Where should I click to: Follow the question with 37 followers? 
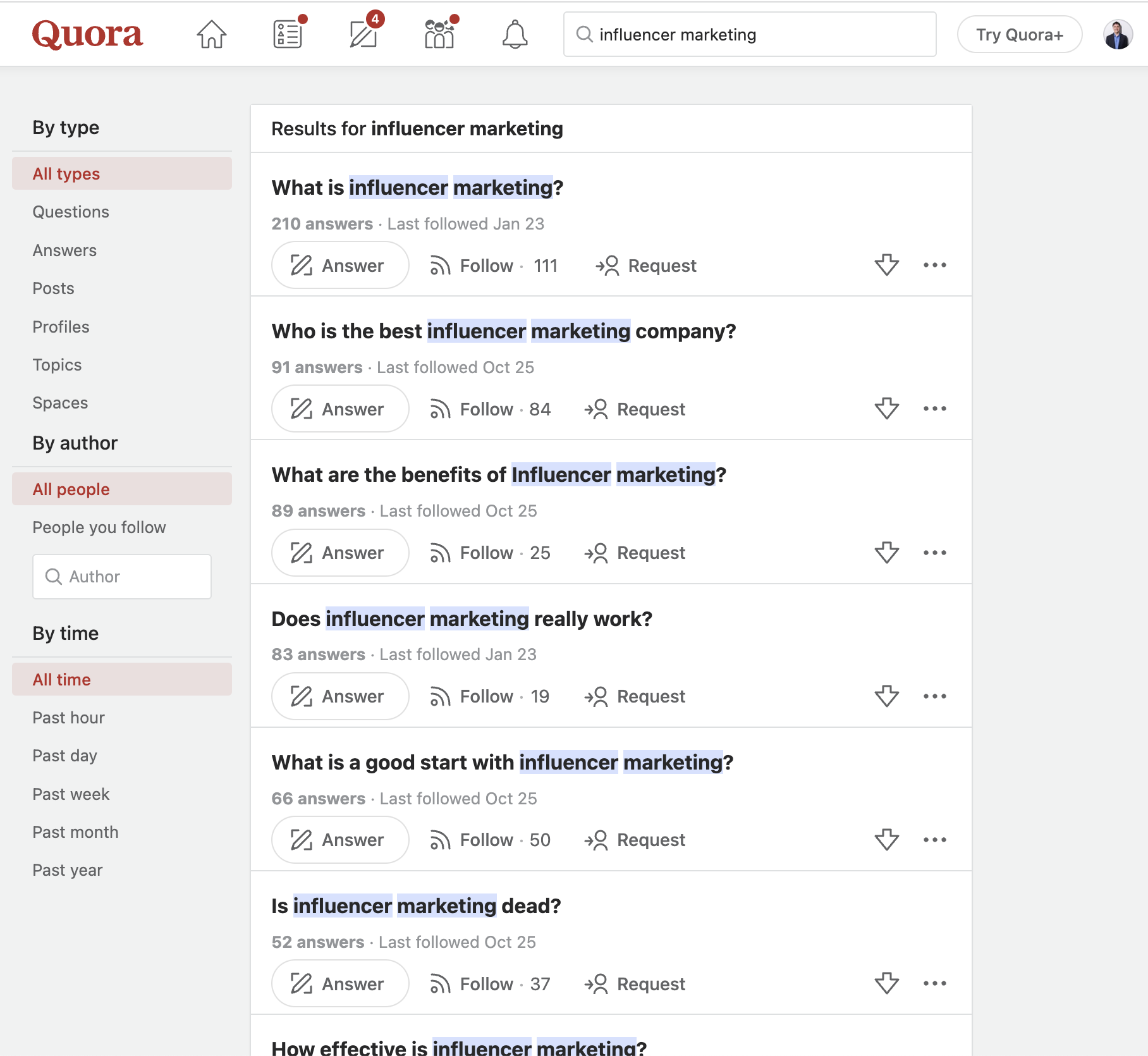tap(490, 984)
